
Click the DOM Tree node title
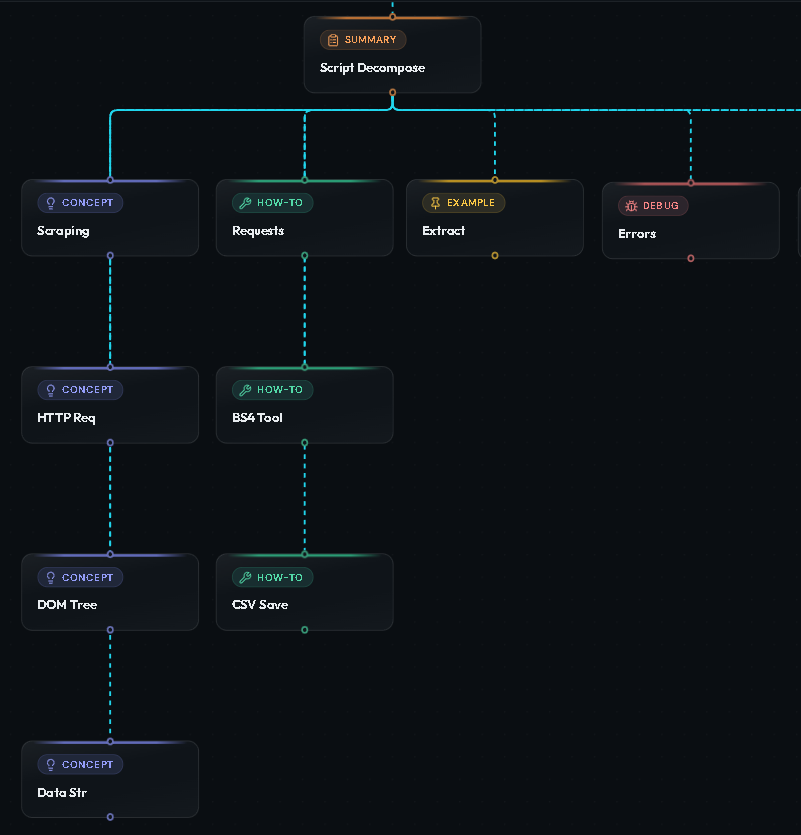(x=67, y=605)
